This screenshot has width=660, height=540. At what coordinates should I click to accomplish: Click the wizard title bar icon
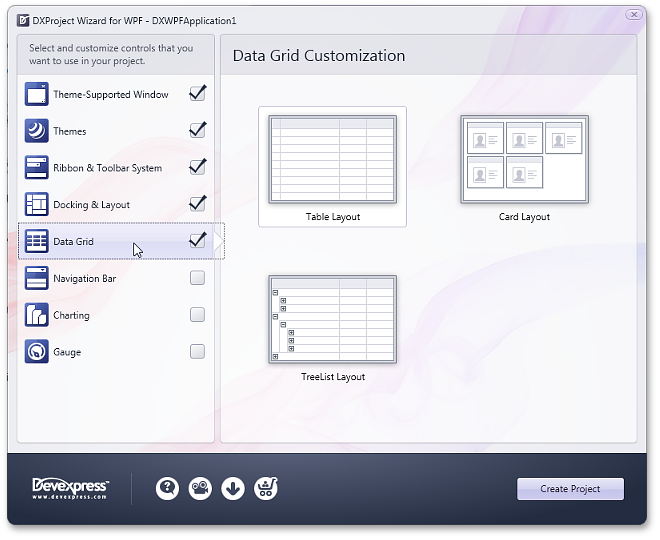point(23,20)
